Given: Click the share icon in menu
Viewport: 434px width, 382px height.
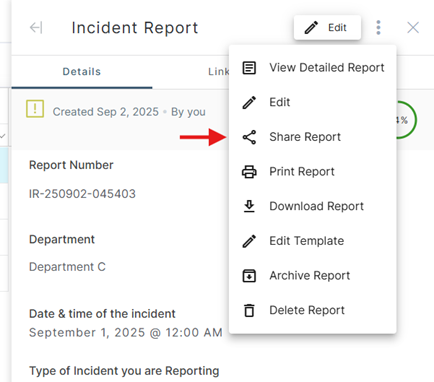Looking at the screenshot, I should (249, 137).
